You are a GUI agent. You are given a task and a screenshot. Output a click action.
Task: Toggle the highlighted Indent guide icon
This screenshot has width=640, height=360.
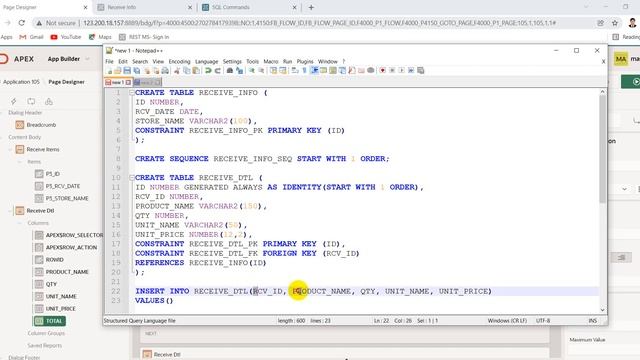315,71
